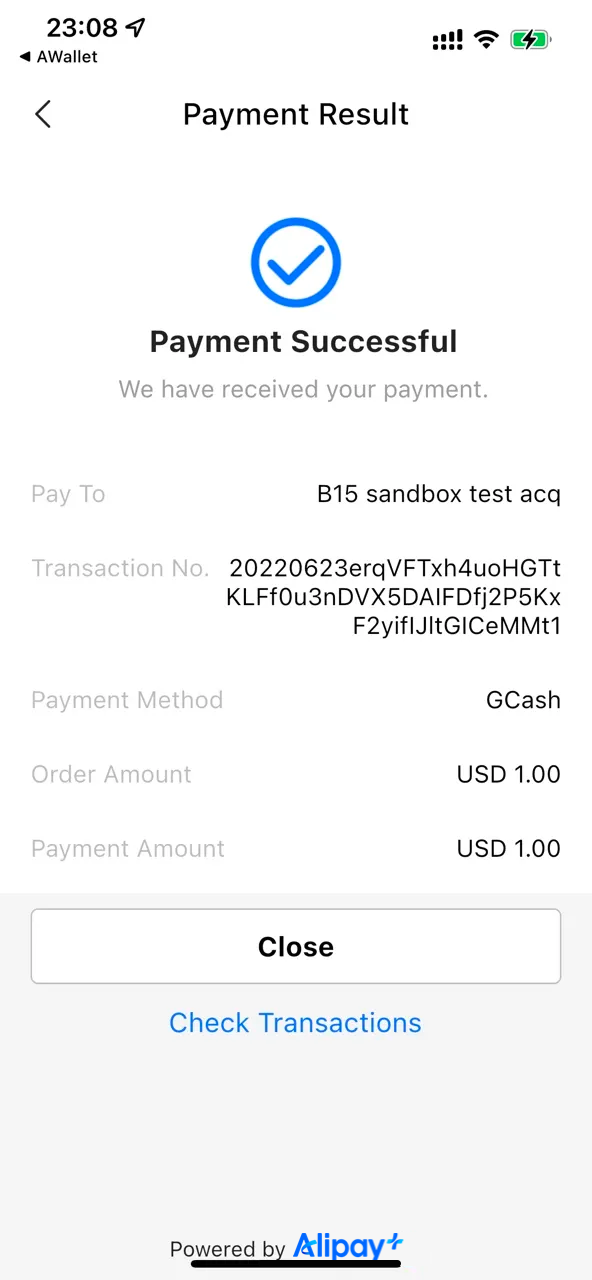The image size is (592, 1280).
Task: Tap the Payment Amount row
Action: pyautogui.click(x=296, y=848)
